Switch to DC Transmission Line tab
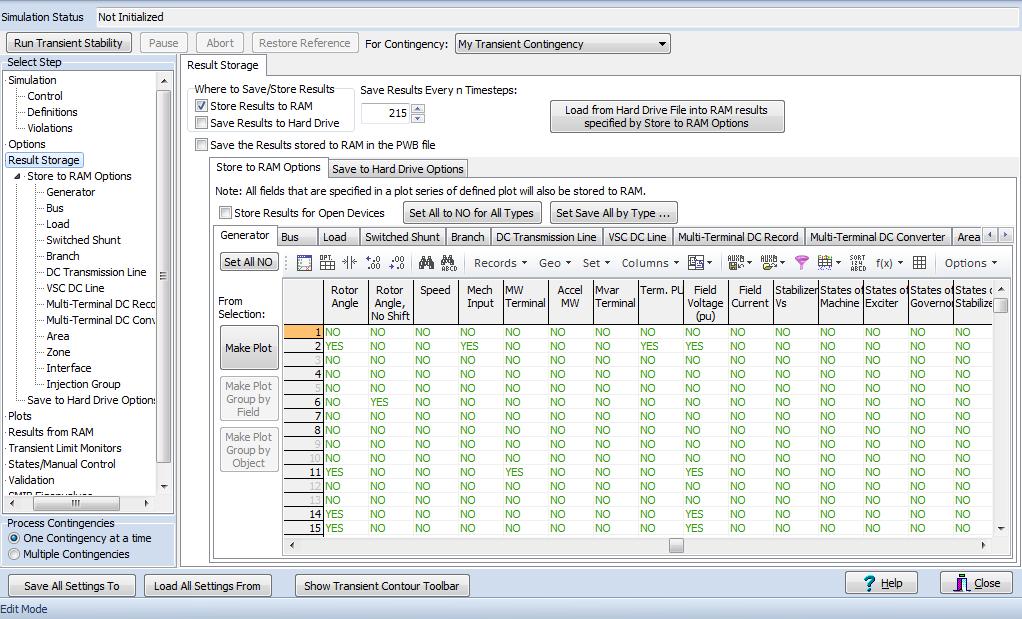 [546, 237]
